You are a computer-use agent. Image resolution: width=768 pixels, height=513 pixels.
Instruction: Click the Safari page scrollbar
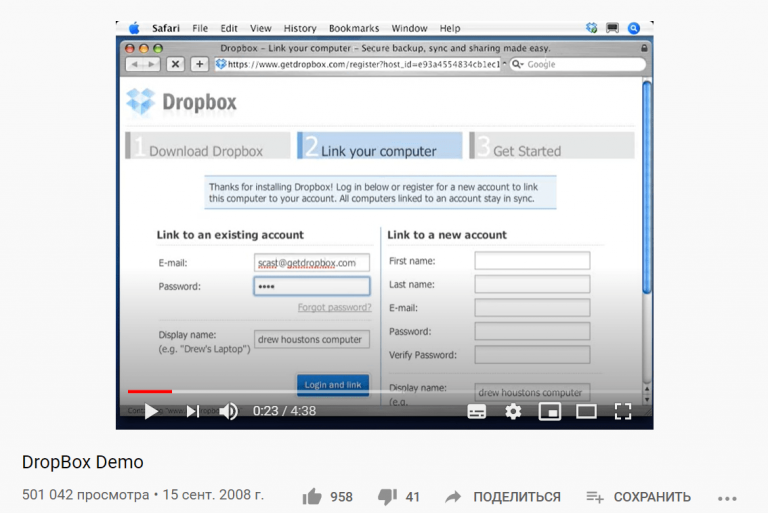click(647, 188)
